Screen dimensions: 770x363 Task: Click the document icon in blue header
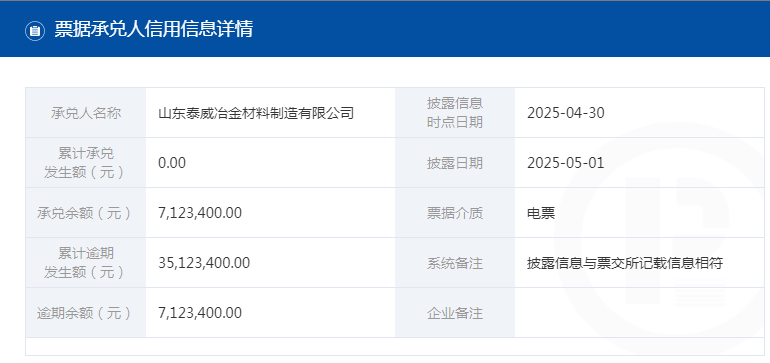(x=35, y=30)
